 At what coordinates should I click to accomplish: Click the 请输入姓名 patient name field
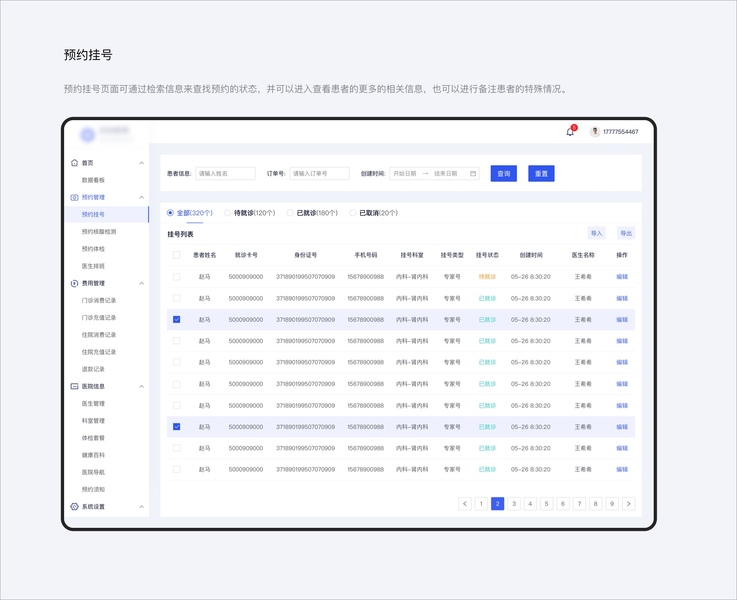225,173
